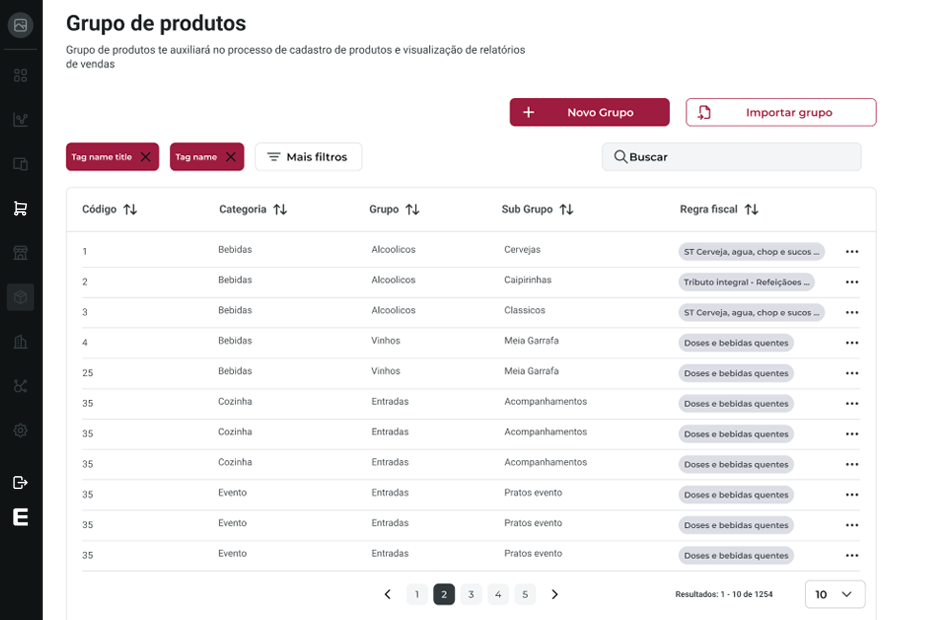Image resolution: width=930 pixels, height=620 pixels.
Task: Click code '25' cell
Action: (x=88, y=373)
